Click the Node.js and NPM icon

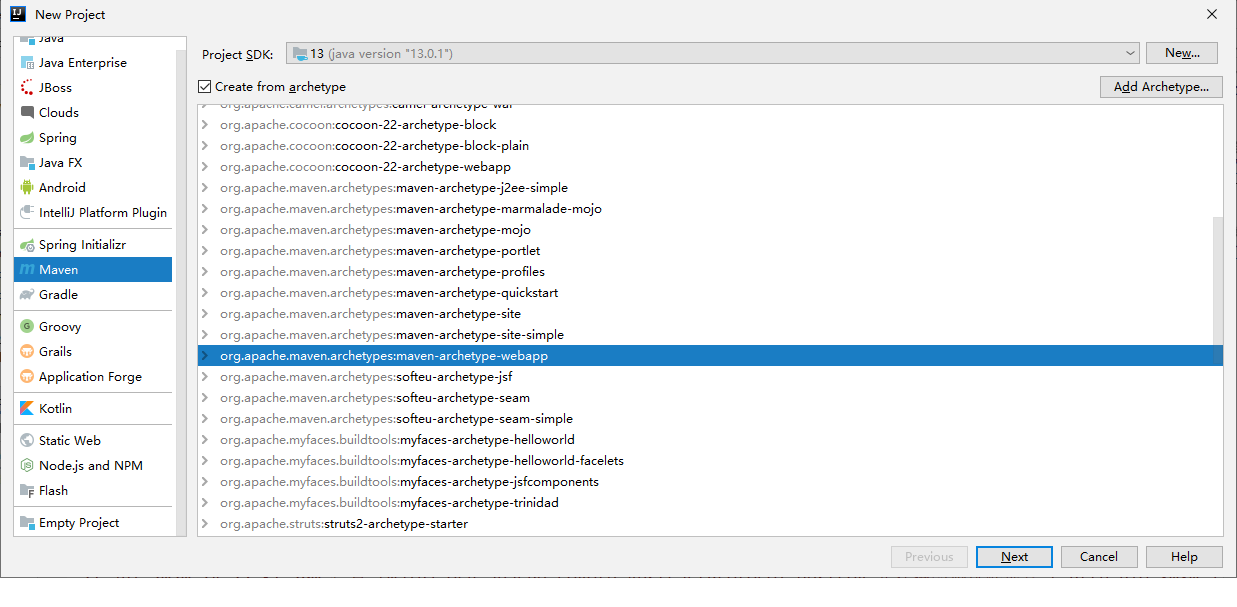coord(27,466)
